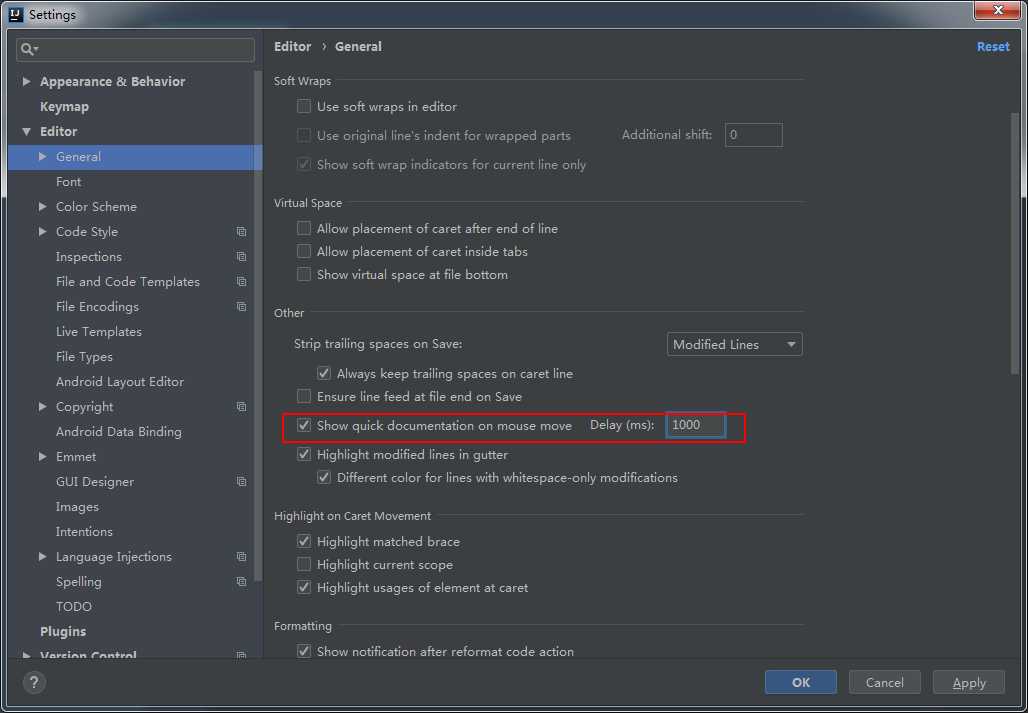
Task: Open Android Layout Editor settings
Action: 120,382
